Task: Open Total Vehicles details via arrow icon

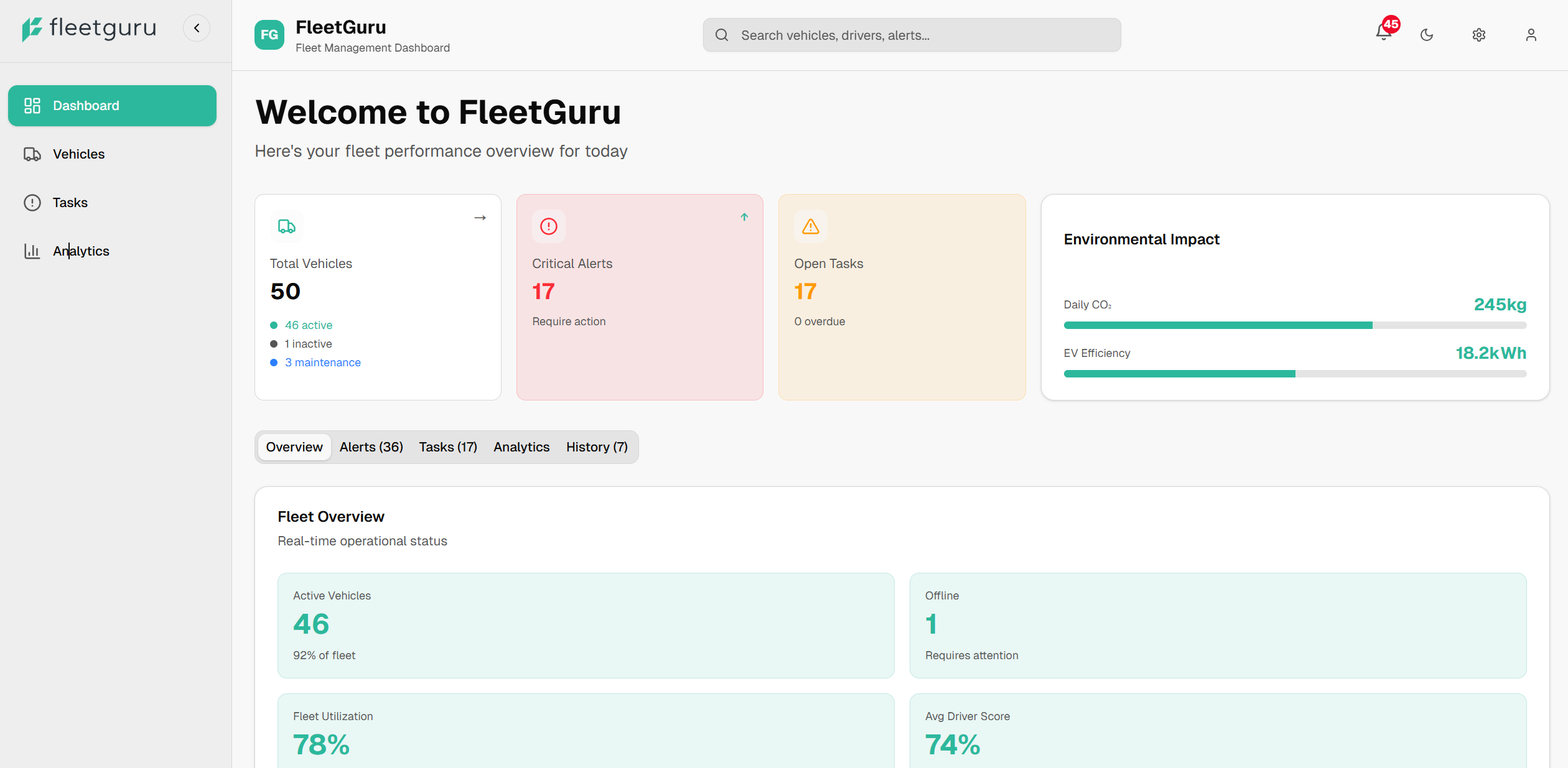Action: [480, 217]
